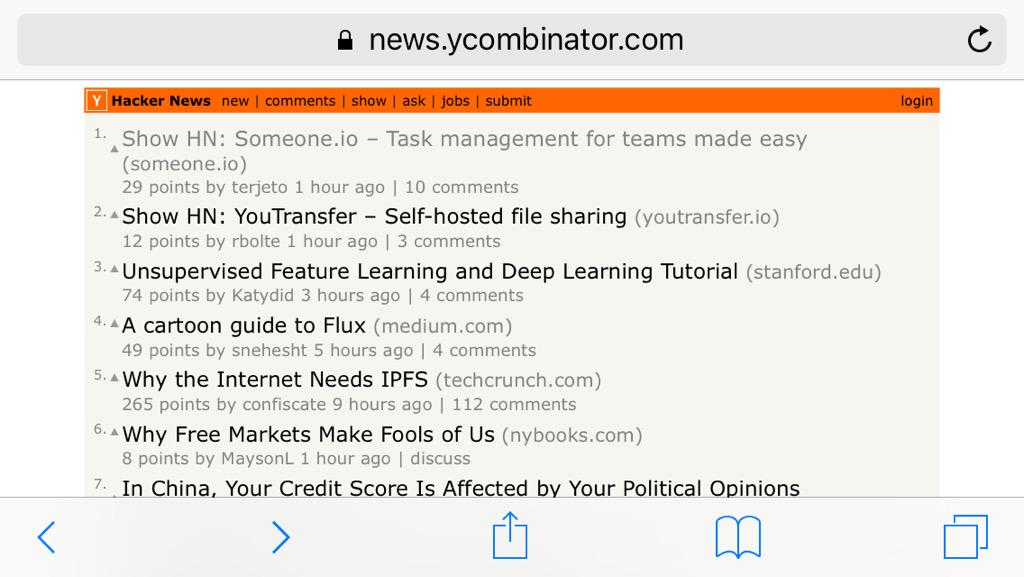Open the Show HN: Someone.io story
Image resolution: width=1024 pixels, height=577 pixels.
pyautogui.click(x=464, y=139)
